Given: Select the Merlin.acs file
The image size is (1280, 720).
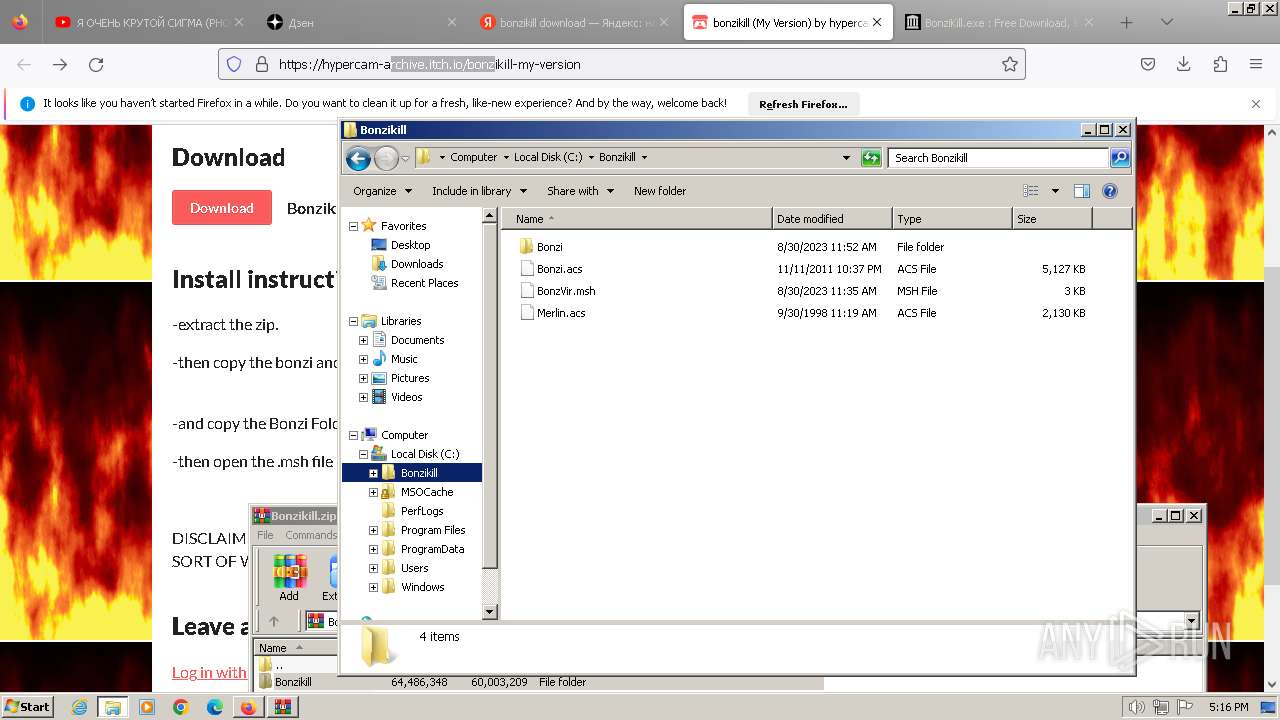Looking at the screenshot, I should [561, 313].
